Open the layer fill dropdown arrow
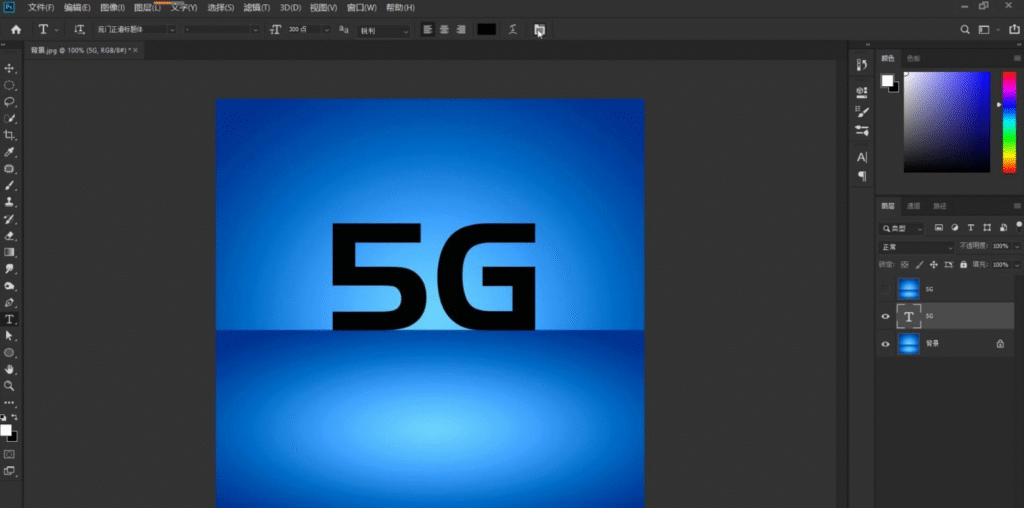 (1017, 264)
